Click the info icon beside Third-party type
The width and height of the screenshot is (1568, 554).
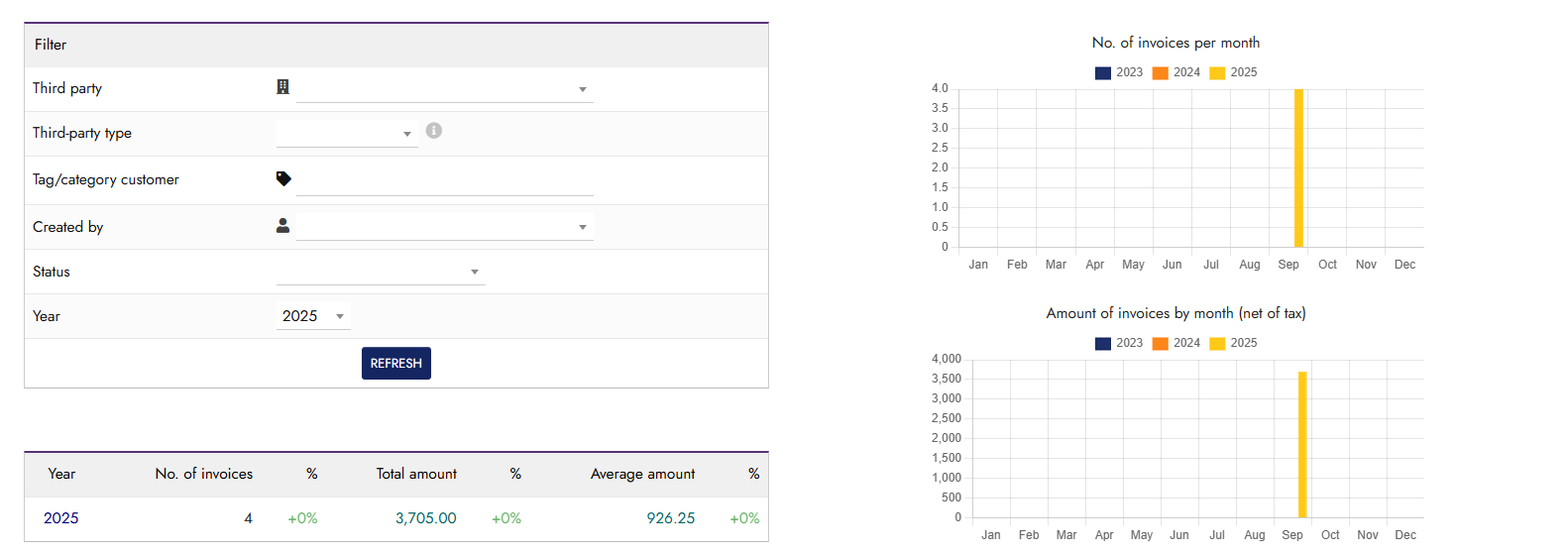[434, 131]
